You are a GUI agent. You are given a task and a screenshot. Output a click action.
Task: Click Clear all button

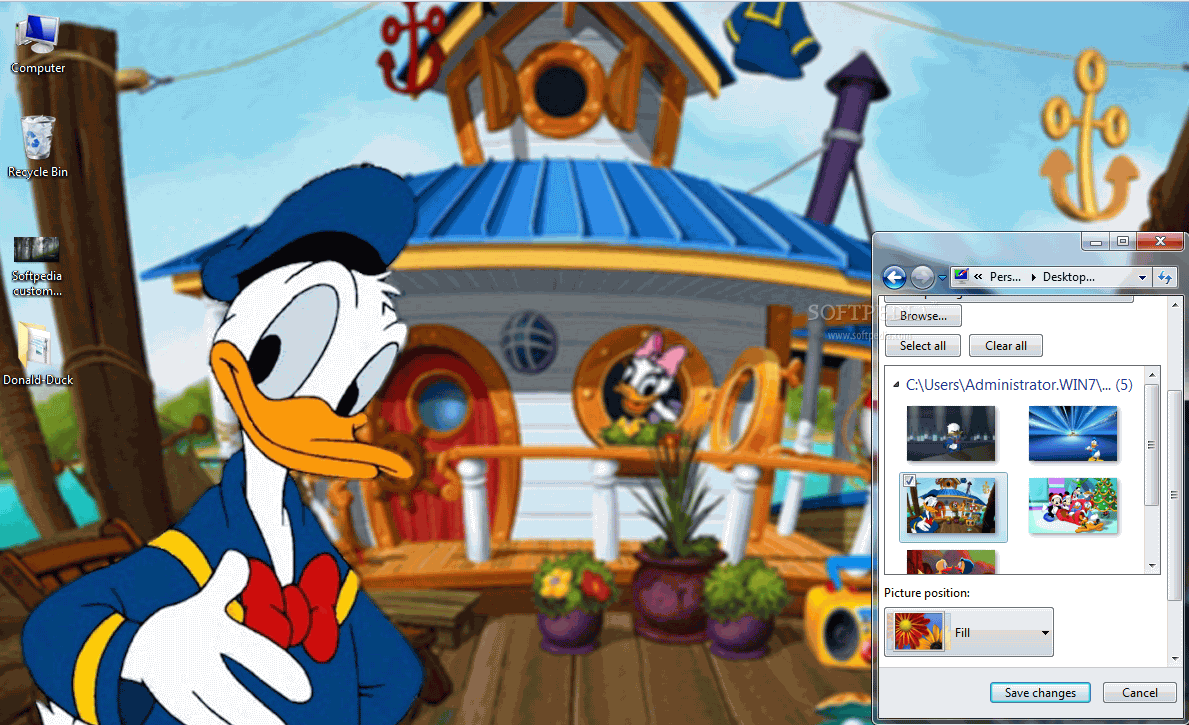tap(1005, 346)
